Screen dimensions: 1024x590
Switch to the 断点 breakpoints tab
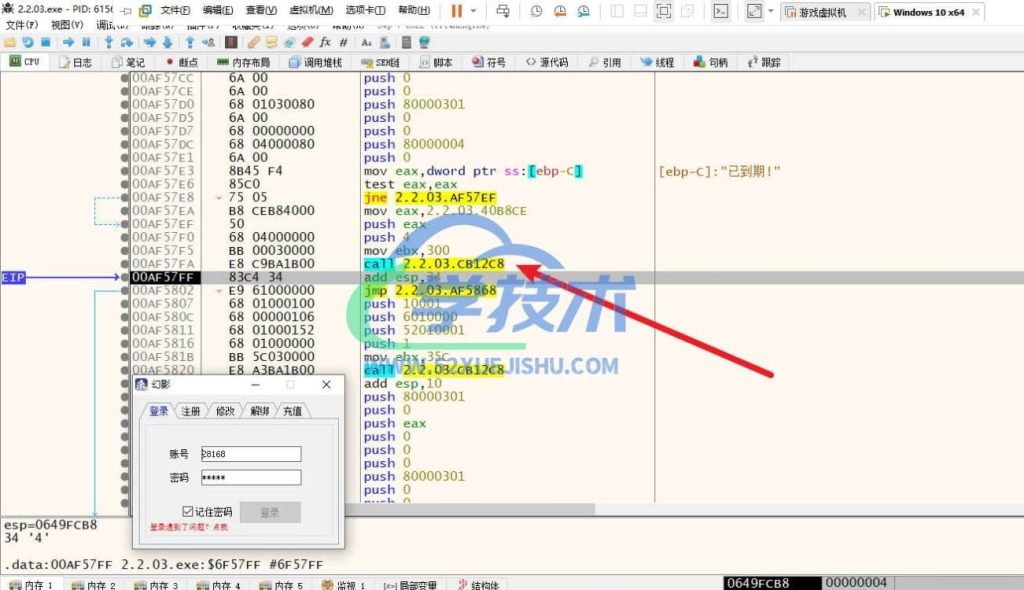[182, 62]
